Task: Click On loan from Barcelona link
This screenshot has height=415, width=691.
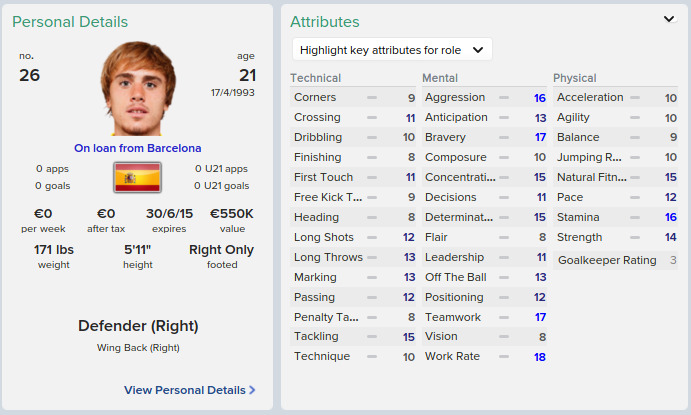Action: click(x=137, y=148)
